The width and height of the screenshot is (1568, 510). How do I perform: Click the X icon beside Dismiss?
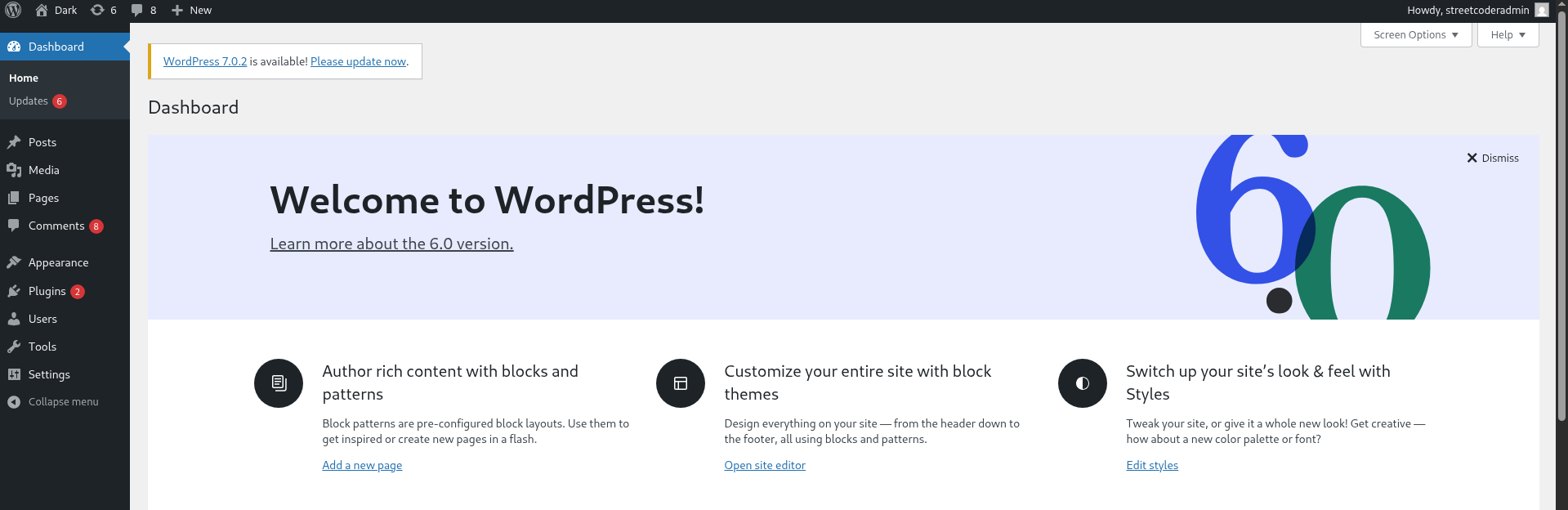point(1472,158)
